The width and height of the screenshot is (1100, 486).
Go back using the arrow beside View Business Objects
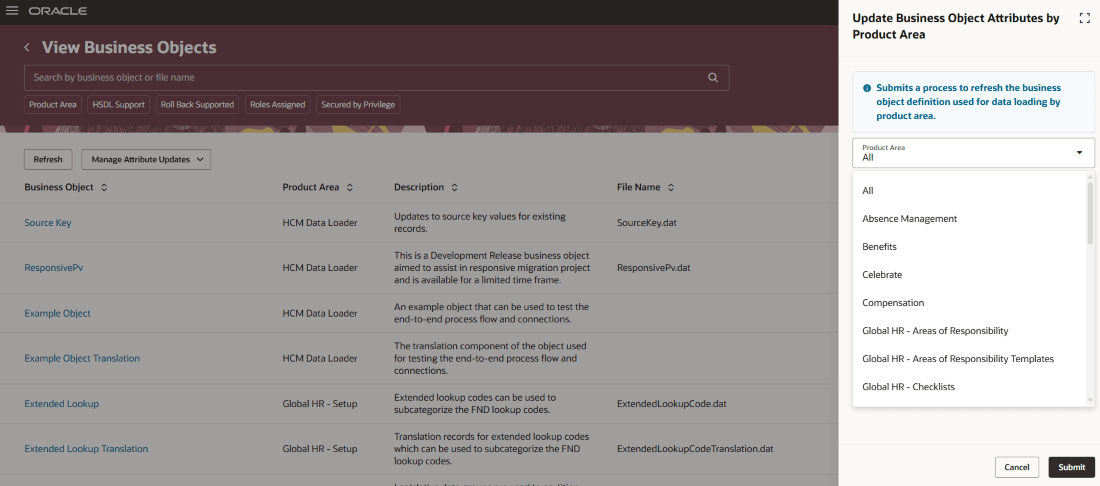27,48
